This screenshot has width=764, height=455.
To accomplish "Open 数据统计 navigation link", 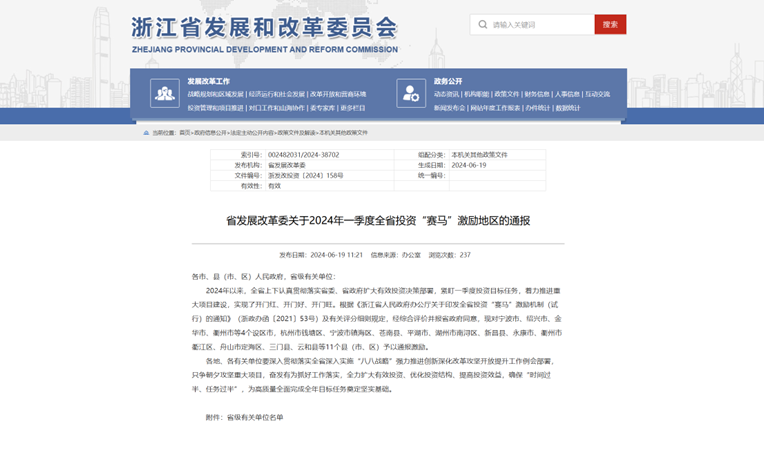I will [567, 107].
